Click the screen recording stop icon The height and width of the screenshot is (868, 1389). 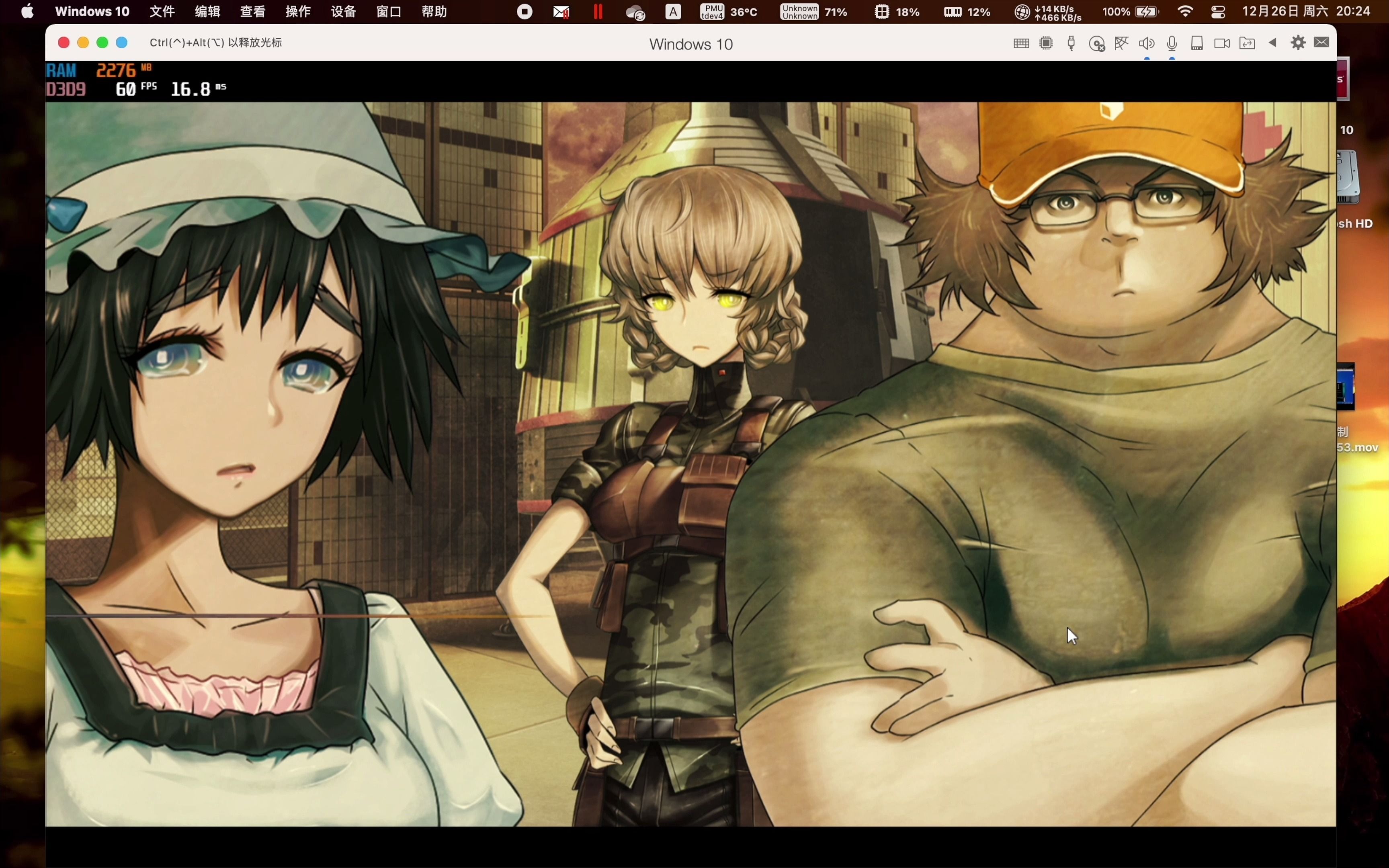point(524,12)
